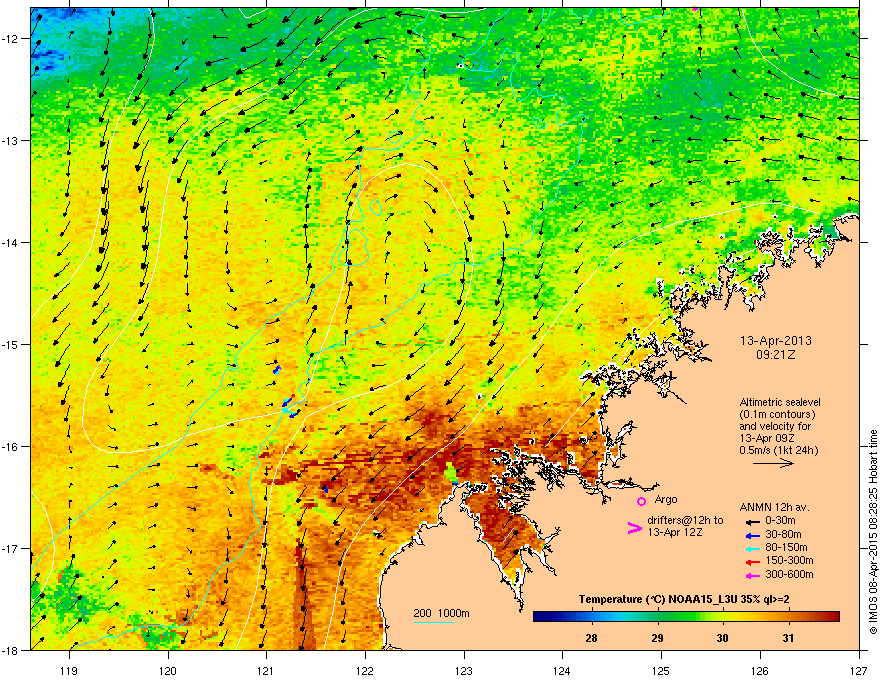Click the '300-600m' depth label
This screenshot has width=880, height=680.
click(x=789, y=574)
